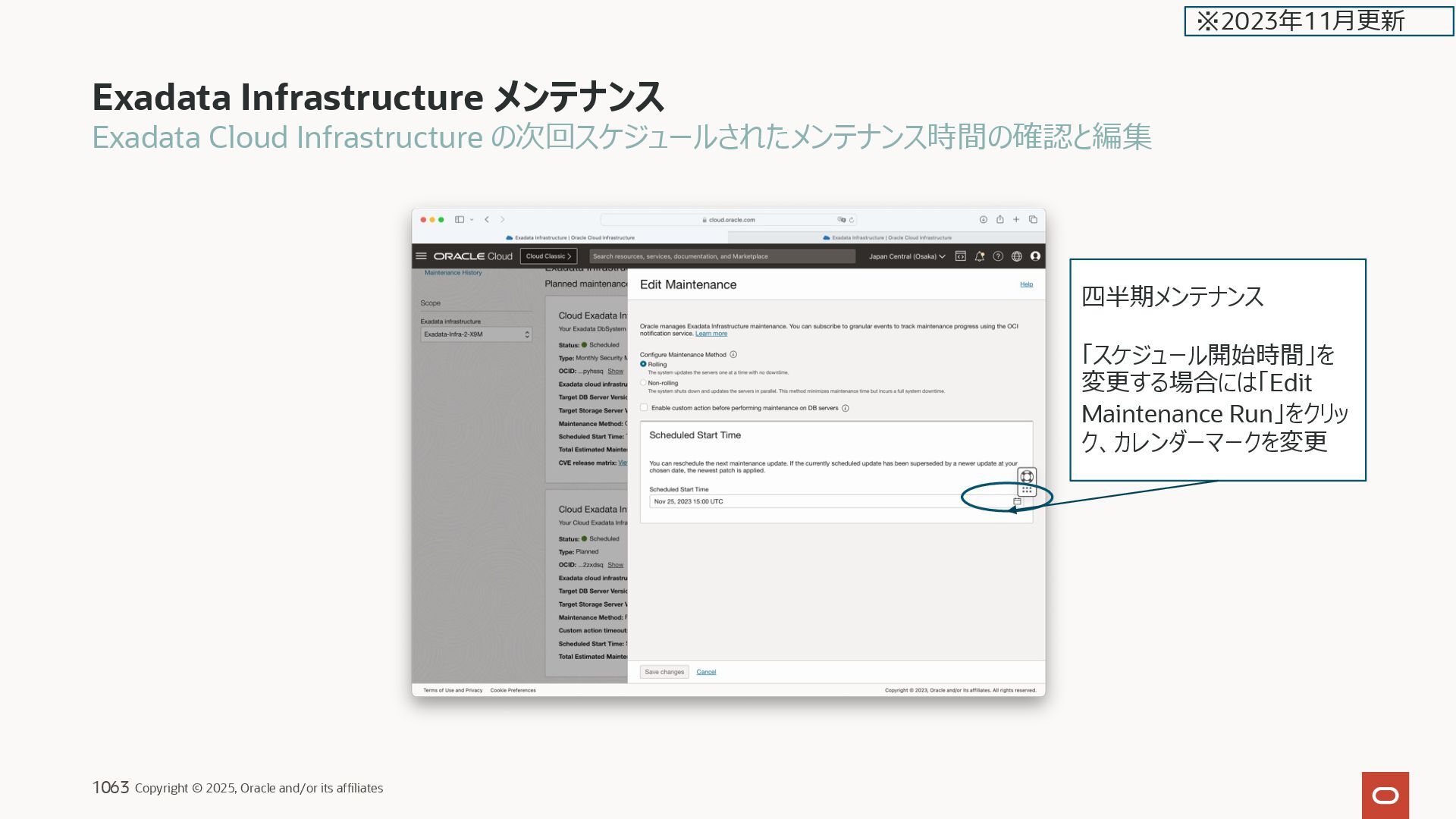Expand the Safari sidebar options chevron

pyautogui.click(x=472, y=219)
